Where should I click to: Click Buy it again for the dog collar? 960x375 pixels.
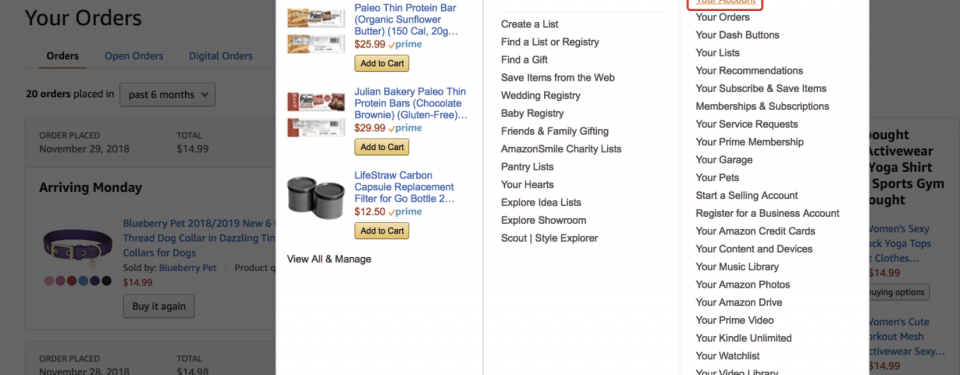tap(159, 306)
